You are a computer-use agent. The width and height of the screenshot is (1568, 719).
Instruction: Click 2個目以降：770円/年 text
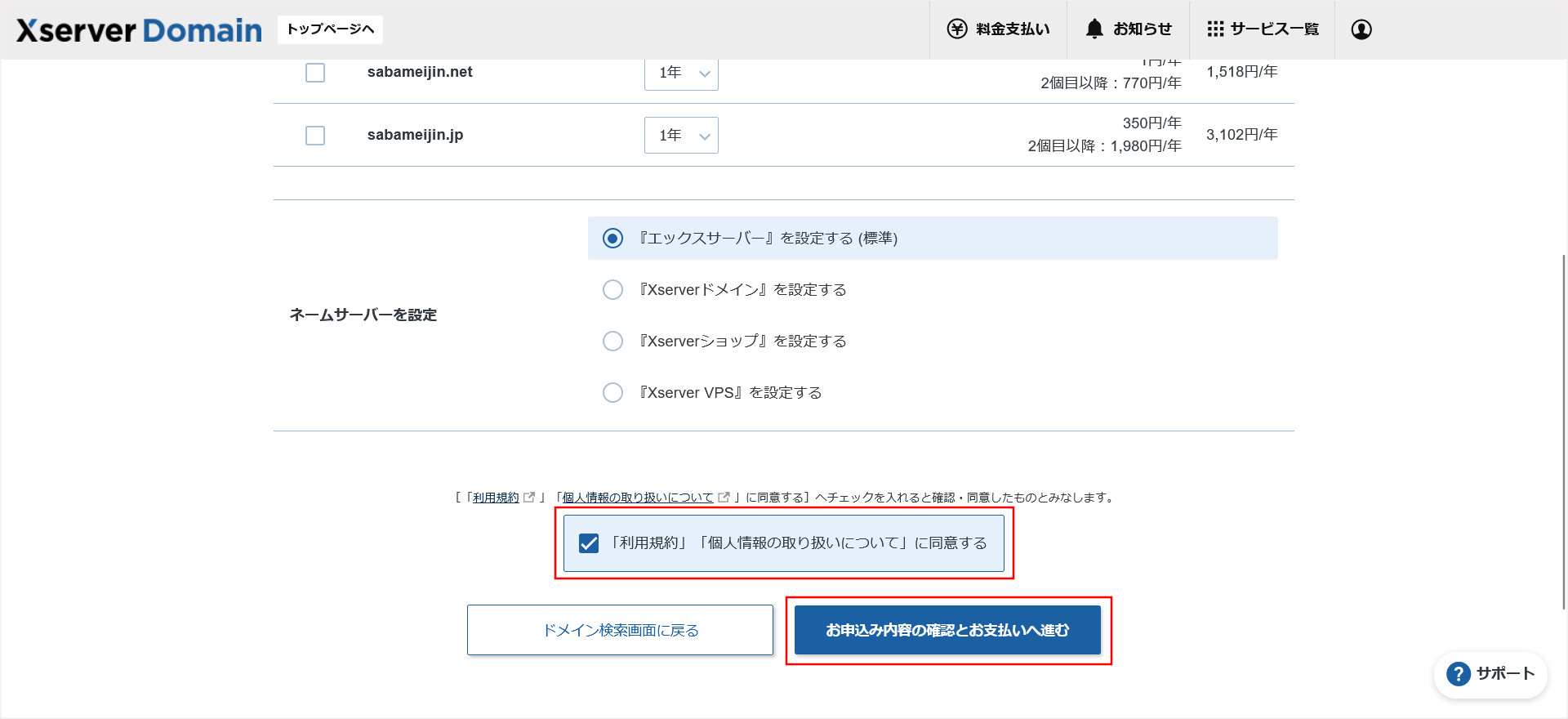click(1111, 83)
